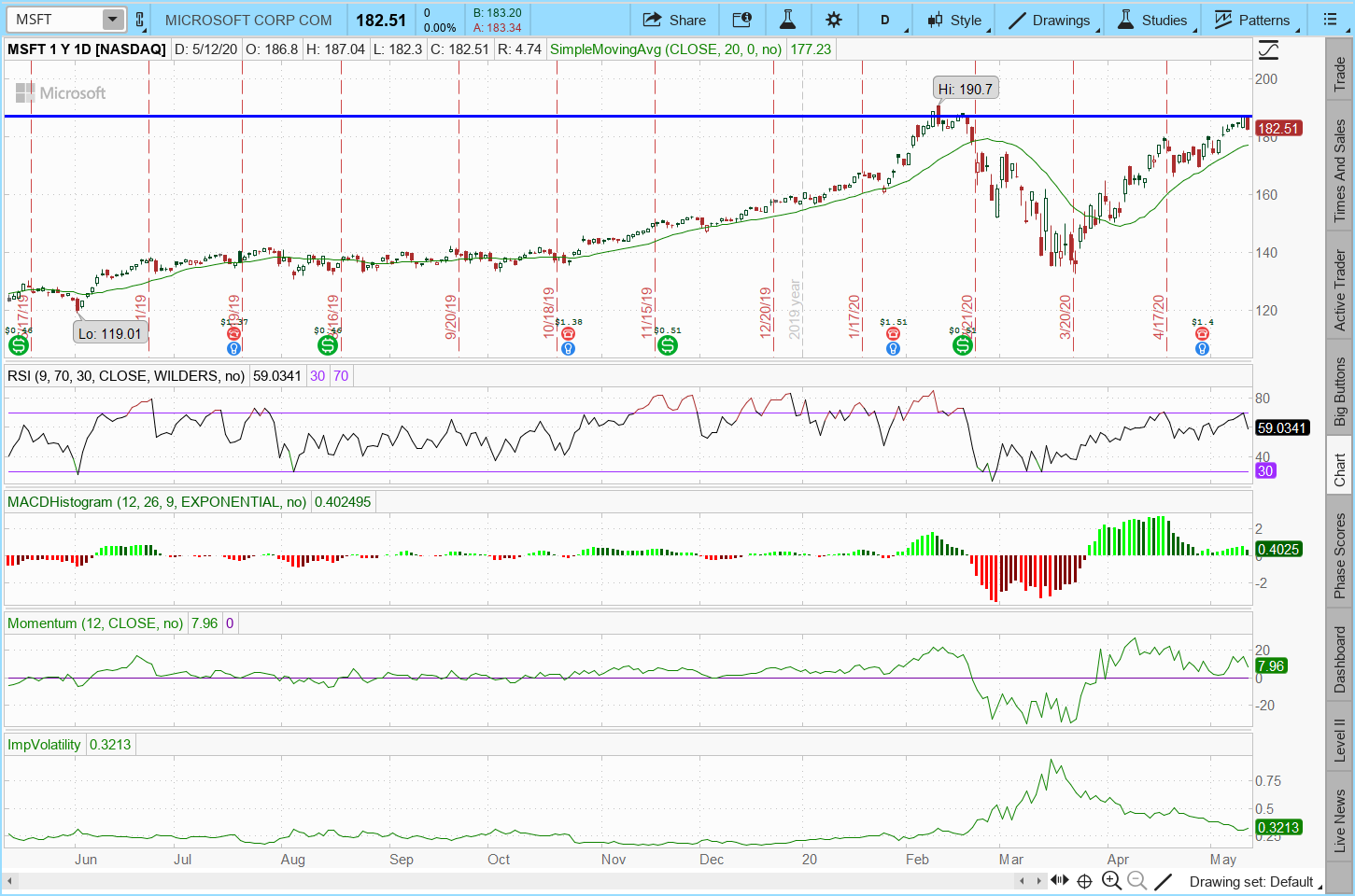Click the flask icon in the toolbar
The height and width of the screenshot is (896, 1355).
click(788, 20)
